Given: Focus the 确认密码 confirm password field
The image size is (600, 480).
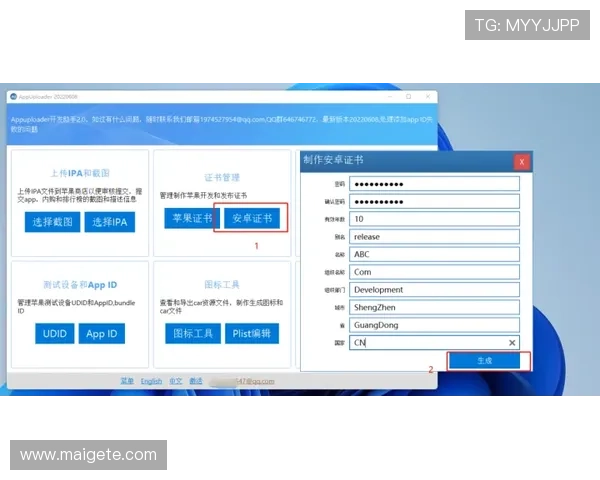Looking at the screenshot, I should click(434, 201).
